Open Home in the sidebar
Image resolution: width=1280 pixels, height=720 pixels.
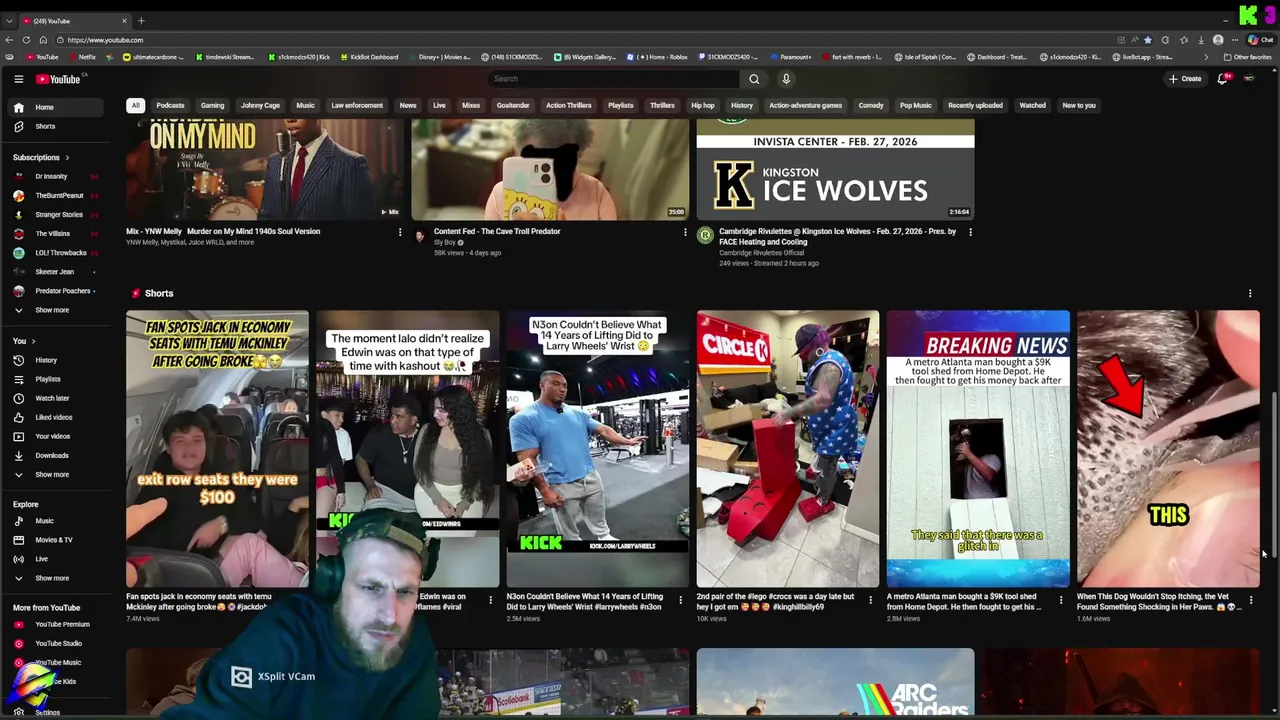[x=57, y=107]
